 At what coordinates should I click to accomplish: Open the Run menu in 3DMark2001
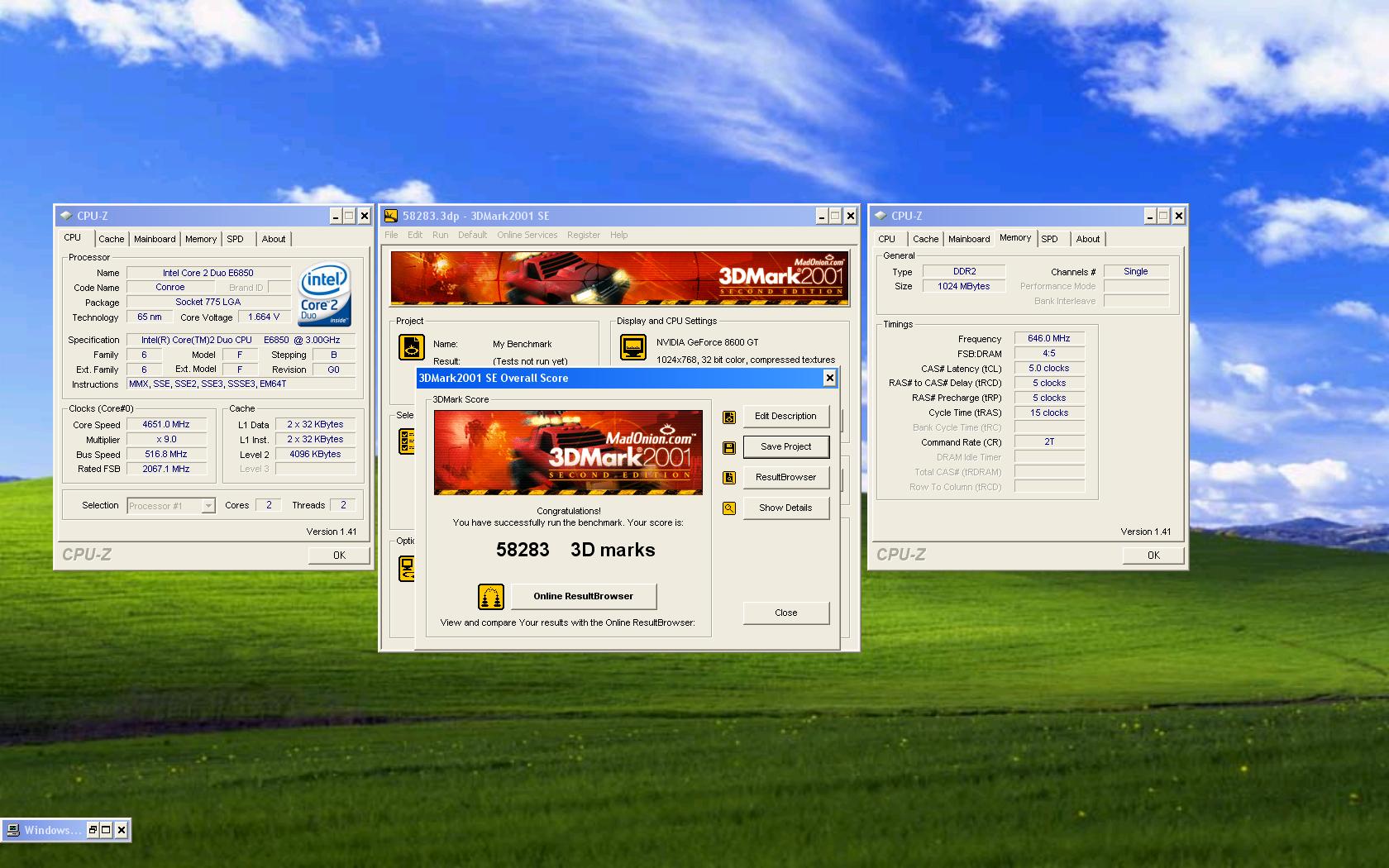point(441,235)
